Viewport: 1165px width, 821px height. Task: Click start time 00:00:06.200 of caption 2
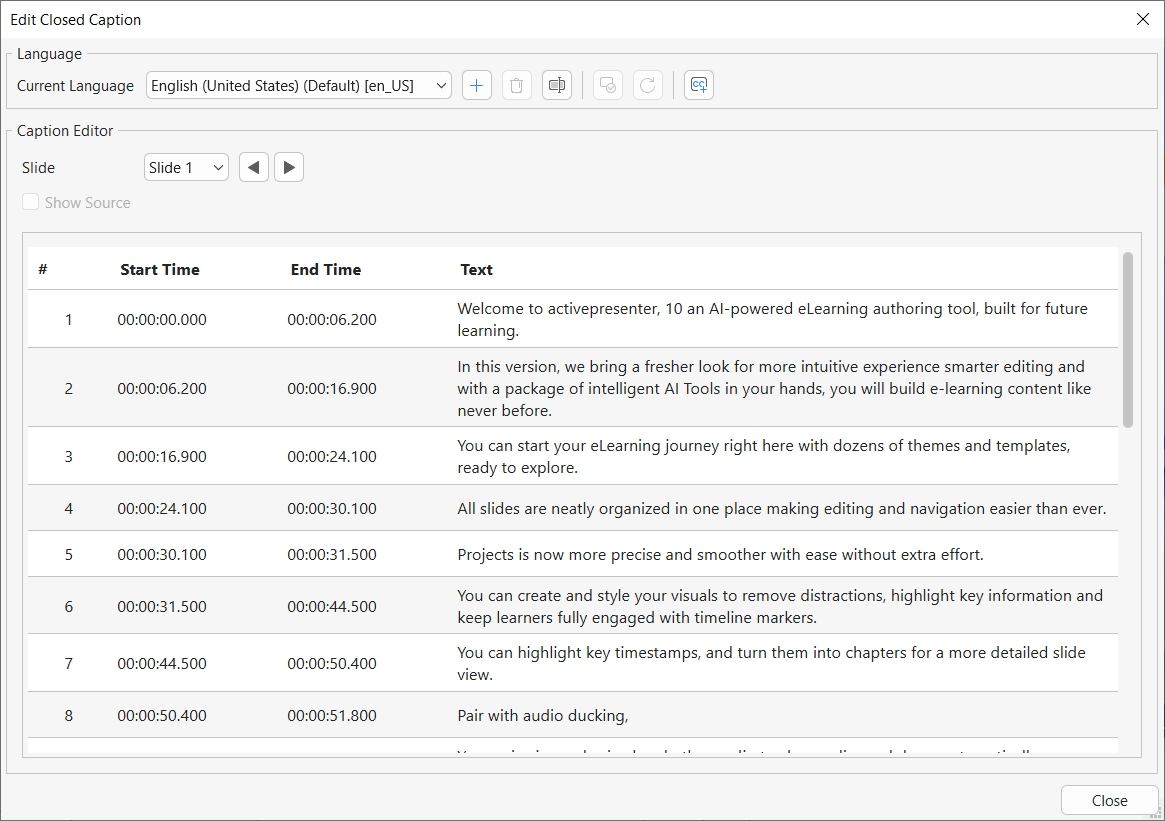click(x=162, y=388)
